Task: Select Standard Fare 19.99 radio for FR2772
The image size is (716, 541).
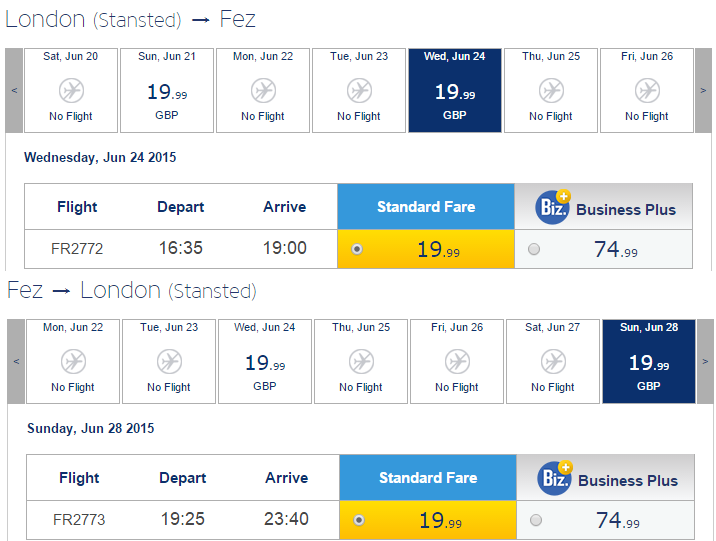Action: click(x=357, y=249)
